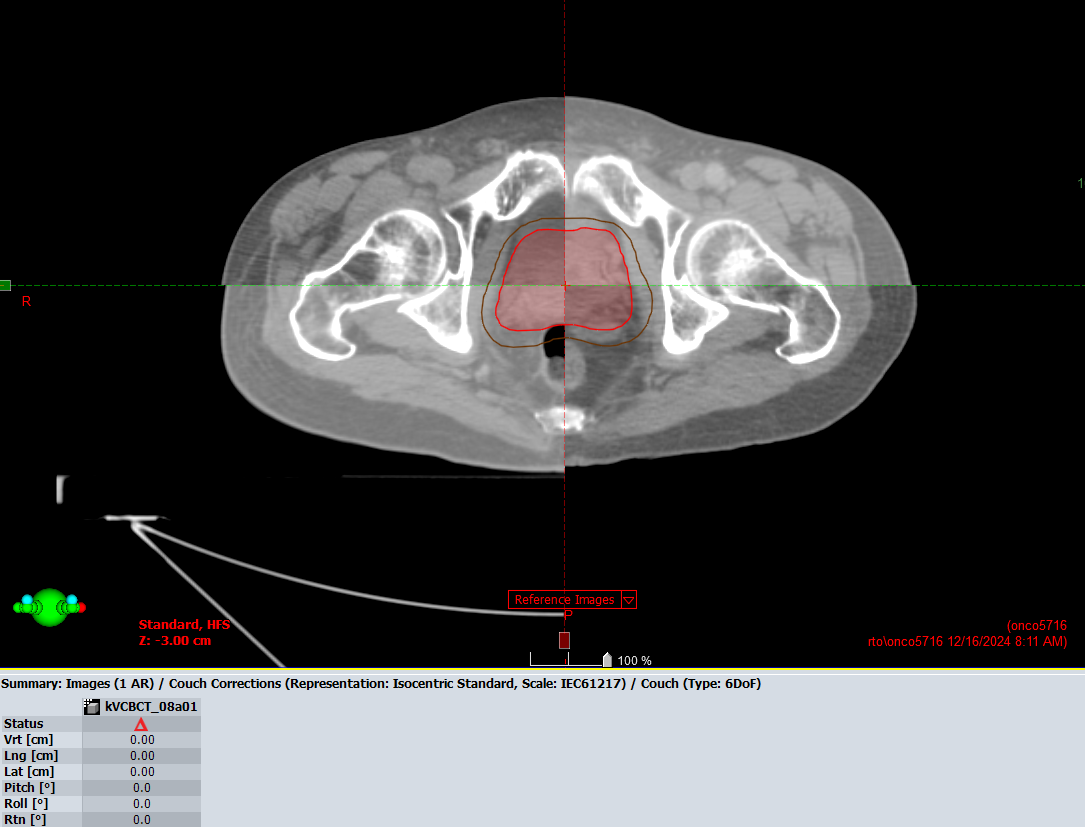Image resolution: width=1085 pixels, height=827 pixels.
Task: Click the Lat [cm] value 0.00
Action: 142,772
